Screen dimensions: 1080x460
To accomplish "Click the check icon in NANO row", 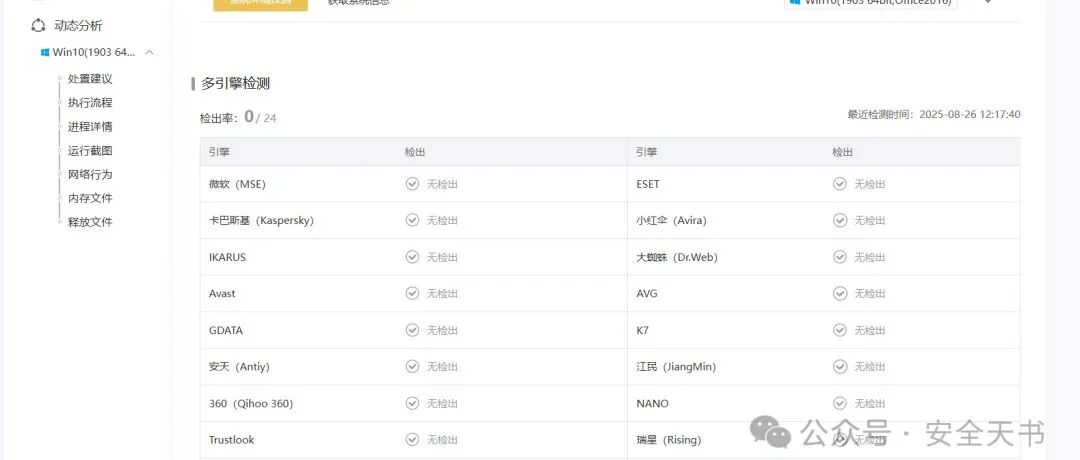I will (x=840, y=404).
